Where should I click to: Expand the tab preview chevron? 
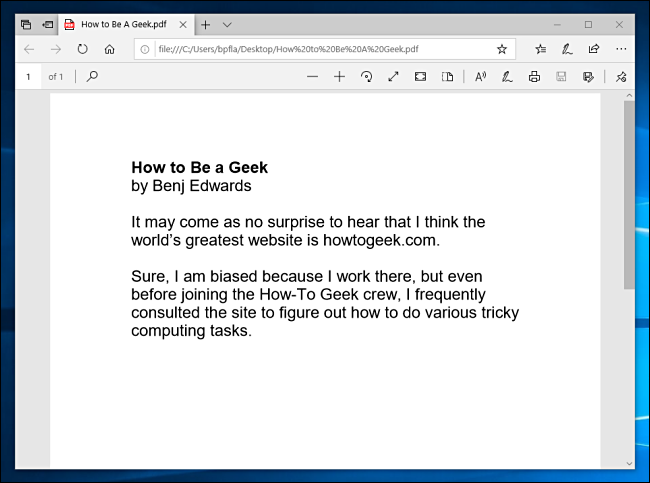coord(227,25)
